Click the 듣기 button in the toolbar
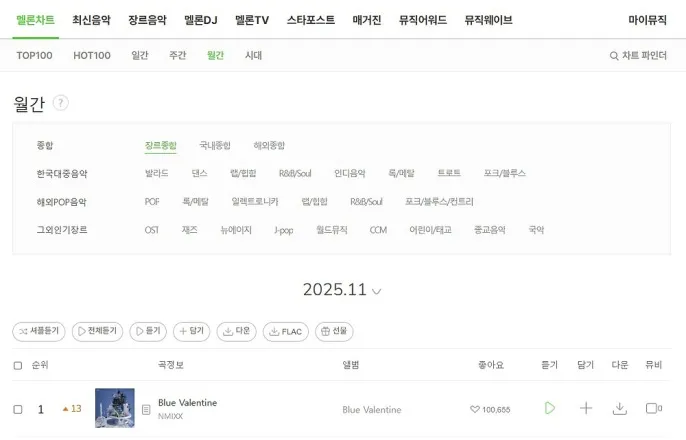This screenshot has height=440, width=686. coord(148,332)
